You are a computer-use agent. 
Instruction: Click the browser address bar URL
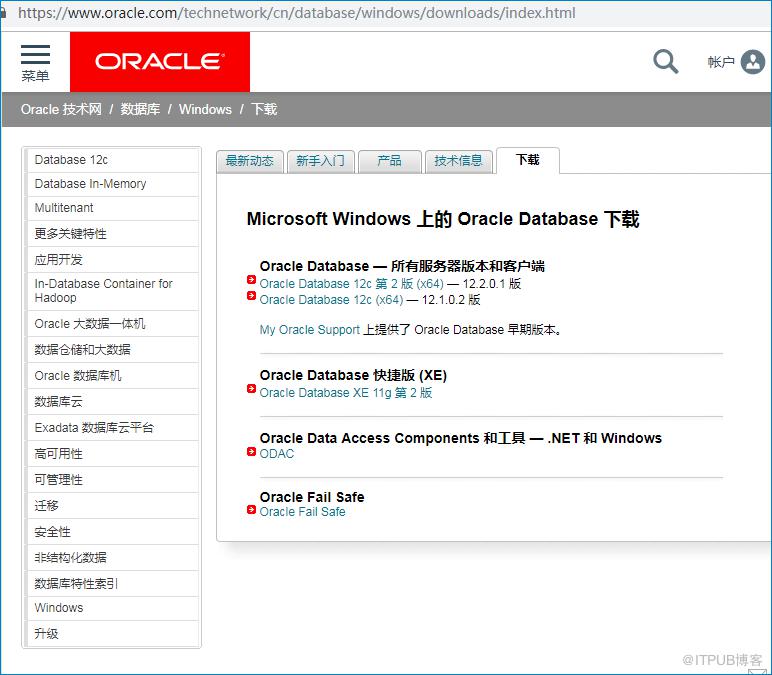(x=296, y=13)
